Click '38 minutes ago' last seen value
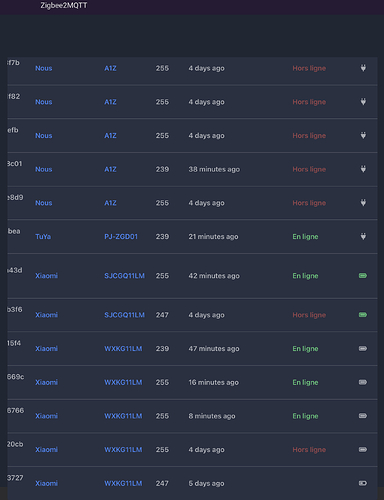Image resolution: width=384 pixels, height=500 pixels. pos(214,169)
